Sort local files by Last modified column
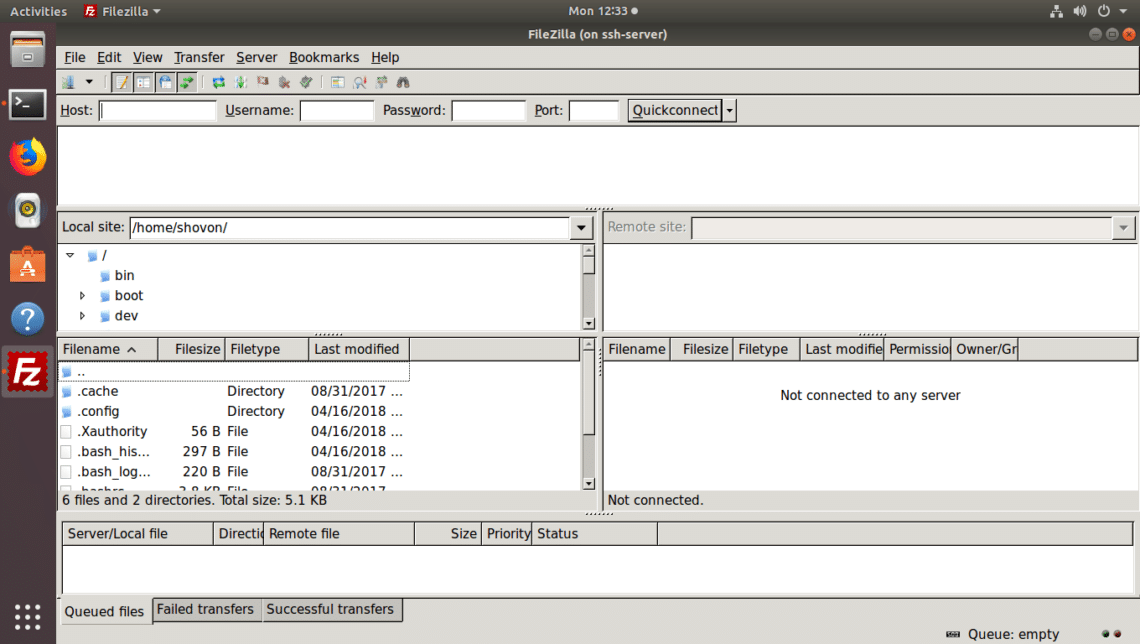Screen dimensions: 1140x644 click(x=356, y=349)
